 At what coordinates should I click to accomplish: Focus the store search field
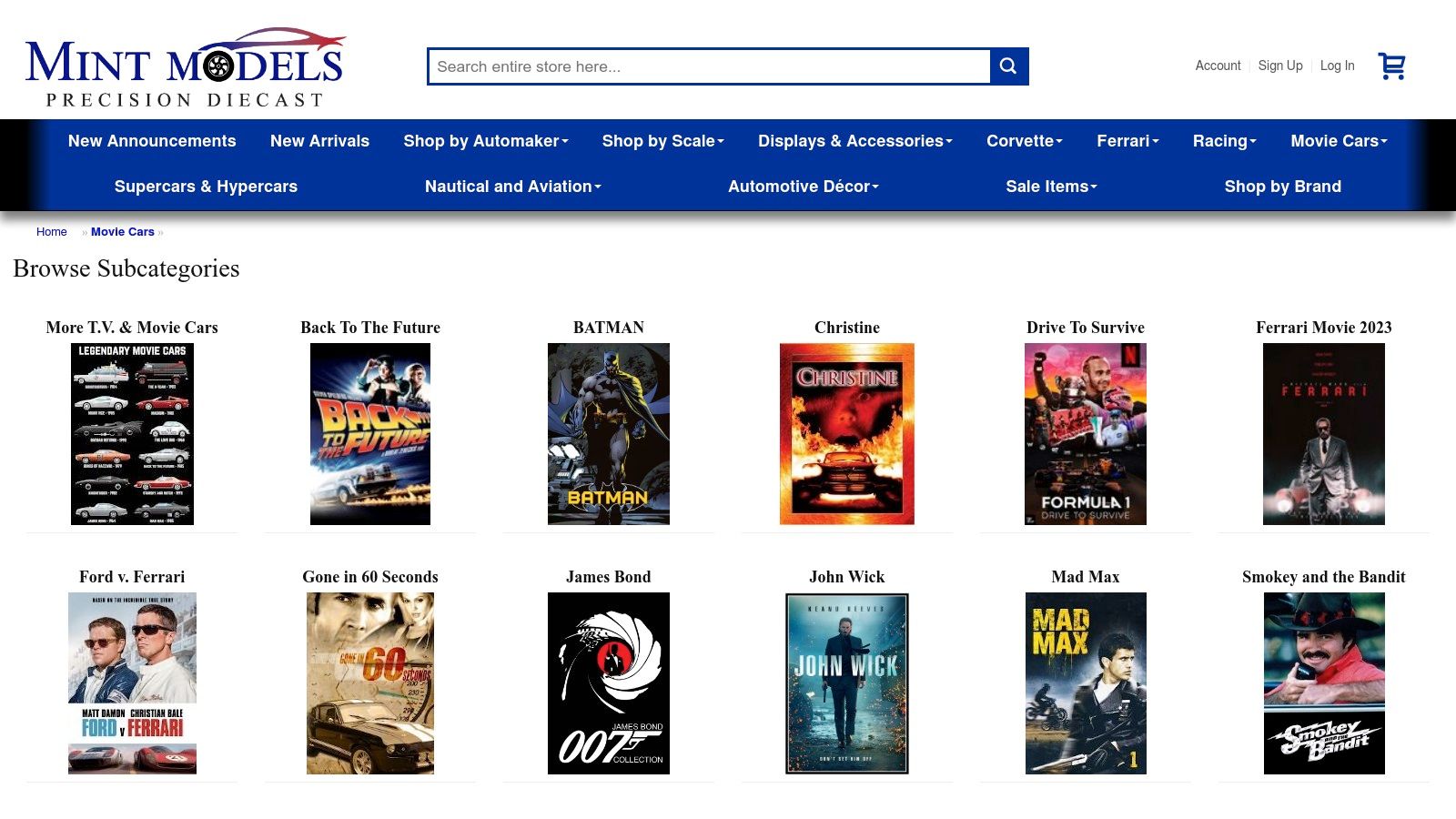tap(709, 66)
